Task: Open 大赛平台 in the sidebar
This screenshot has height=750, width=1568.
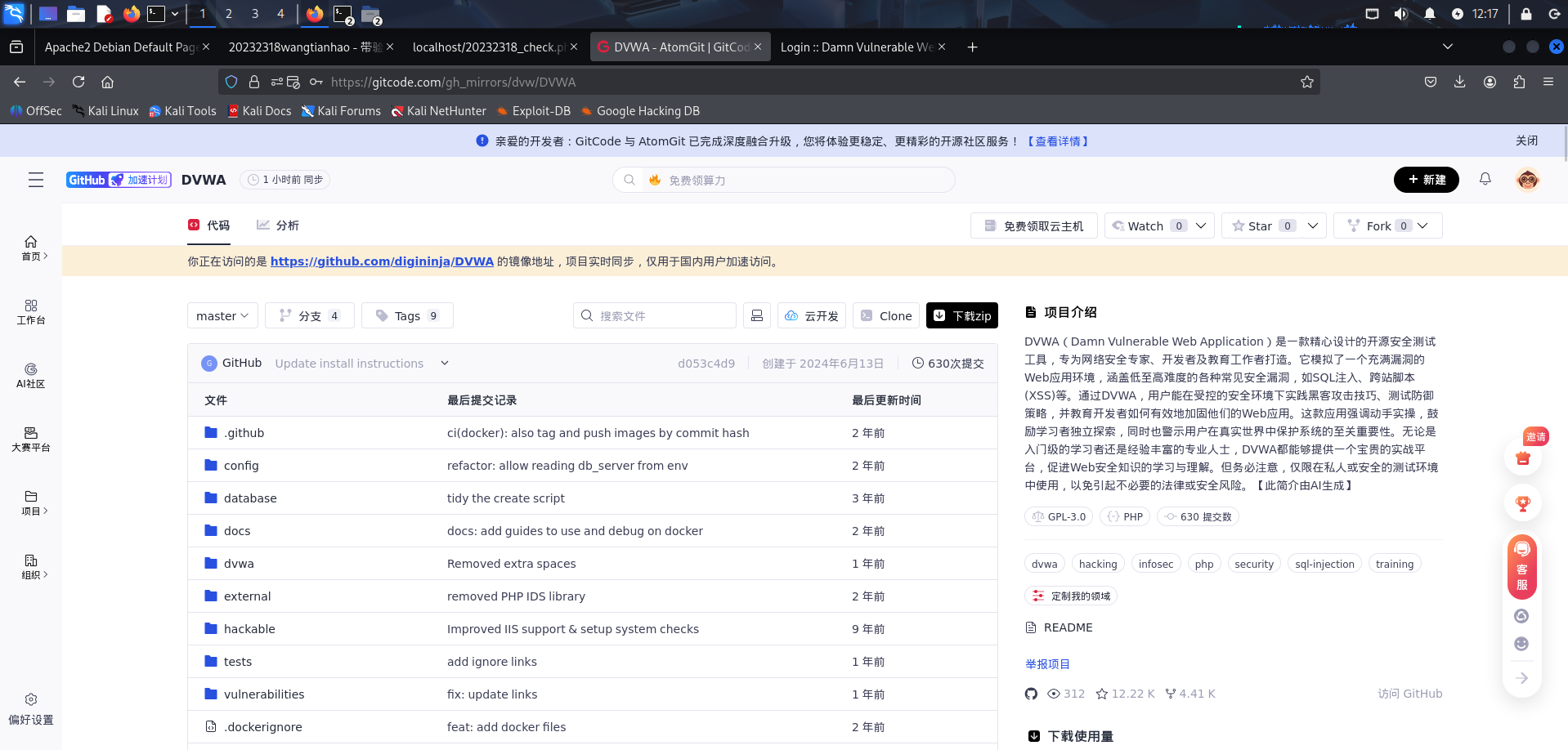Action: pyautogui.click(x=31, y=440)
